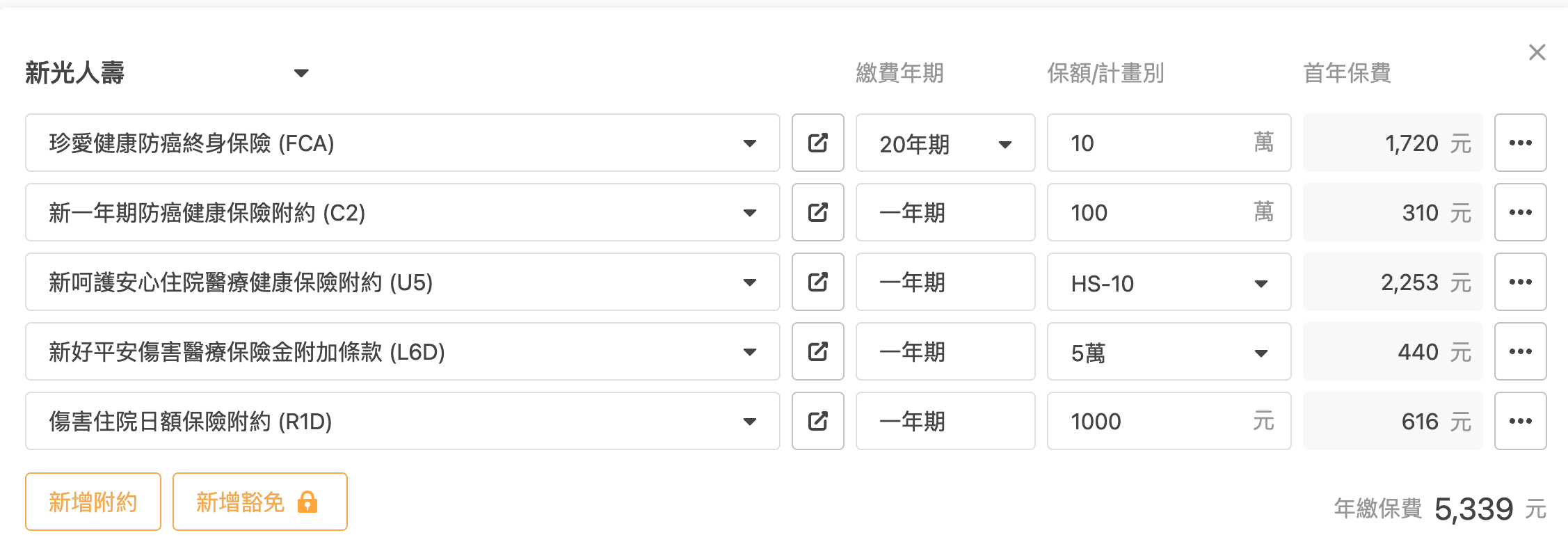Open the 珍愛健康防癌終身保險 (FCA) product dropdown
Viewport: 1568px width, 558px height.
point(402,143)
